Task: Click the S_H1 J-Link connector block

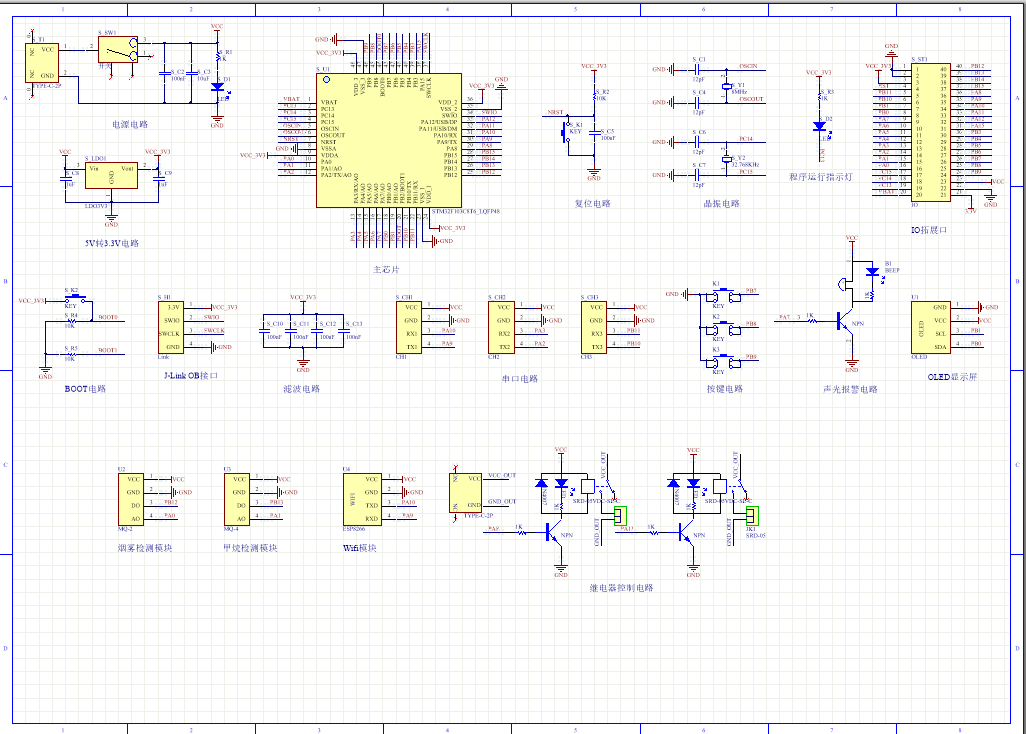Action: click(x=171, y=327)
